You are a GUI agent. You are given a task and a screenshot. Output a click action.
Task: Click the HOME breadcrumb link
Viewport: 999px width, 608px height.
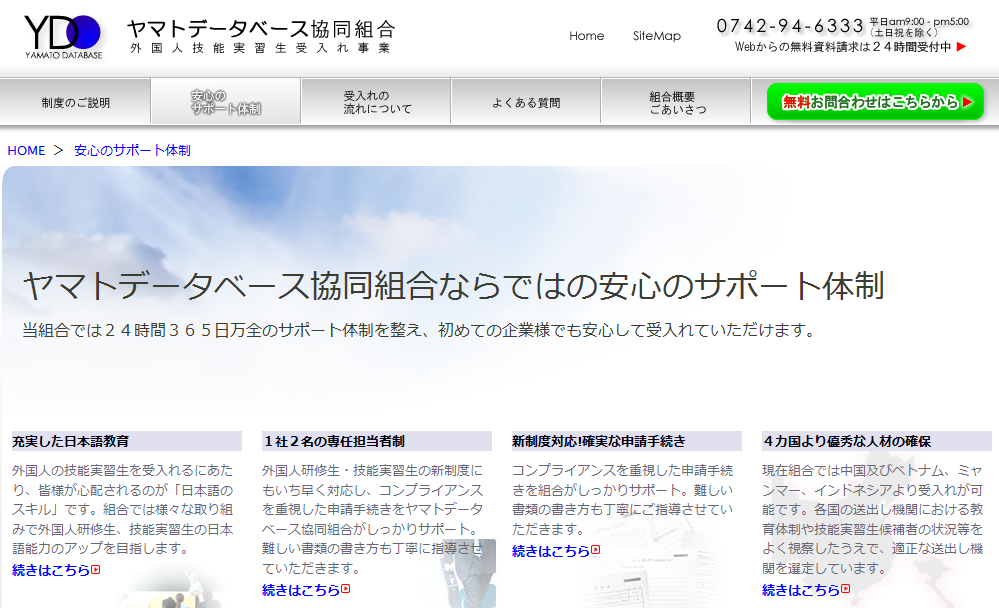(x=26, y=150)
